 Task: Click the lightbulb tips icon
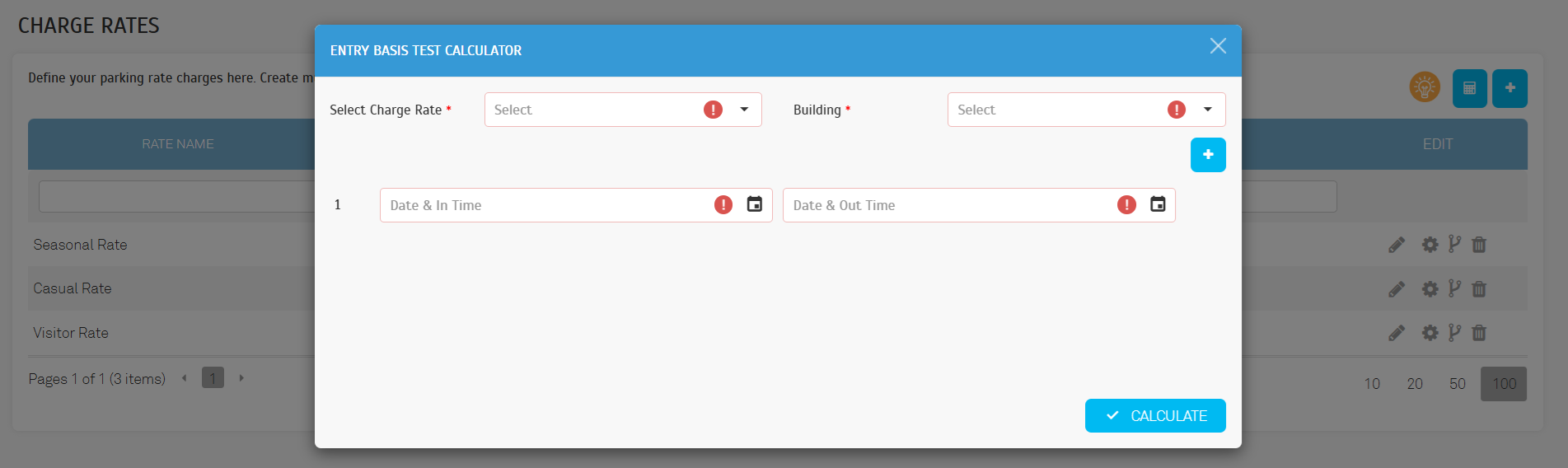[1425, 87]
